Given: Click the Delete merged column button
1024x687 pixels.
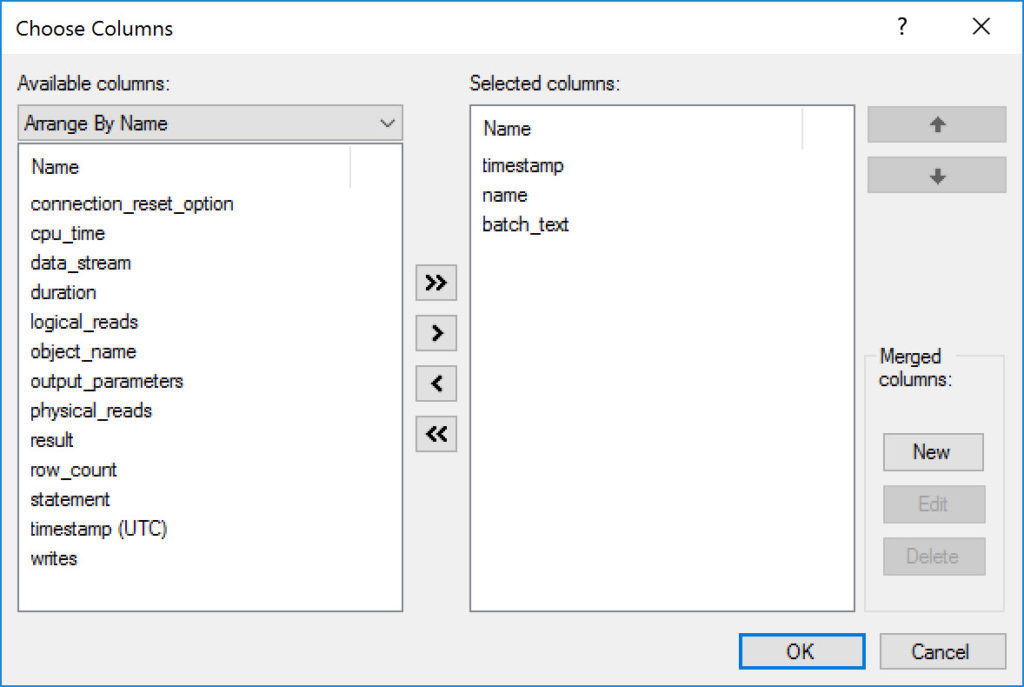Looking at the screenshot, I should [x=934, y=556].
